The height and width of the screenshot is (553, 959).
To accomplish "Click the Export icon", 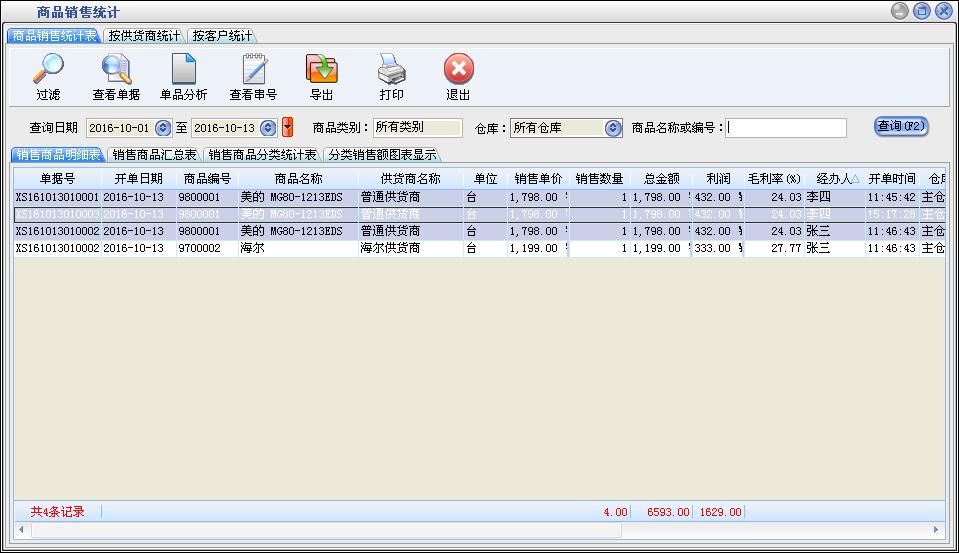I will [x=321, y=70].
